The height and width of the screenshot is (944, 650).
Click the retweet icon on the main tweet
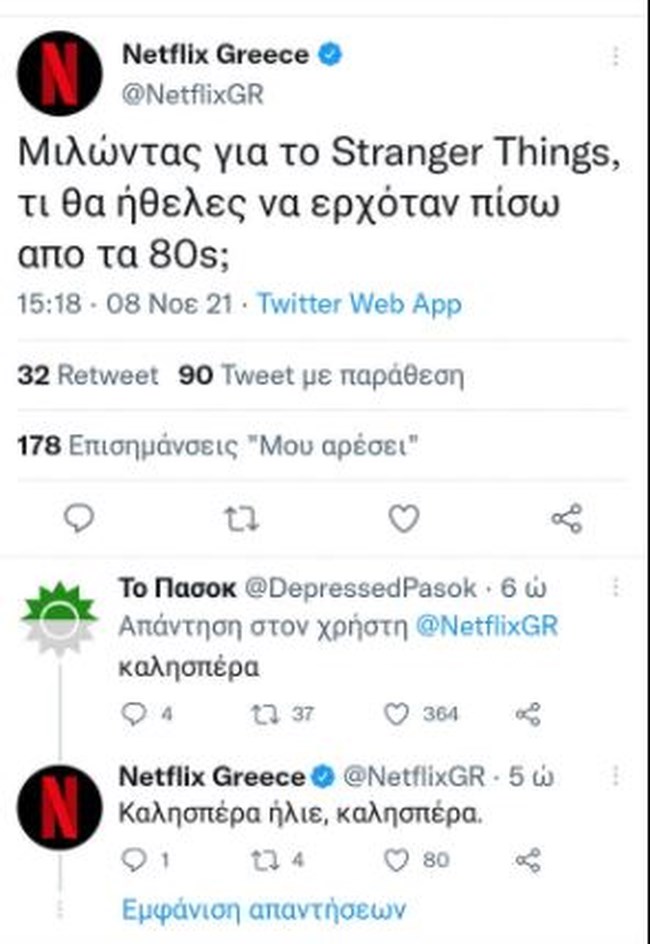pos(241,518)
